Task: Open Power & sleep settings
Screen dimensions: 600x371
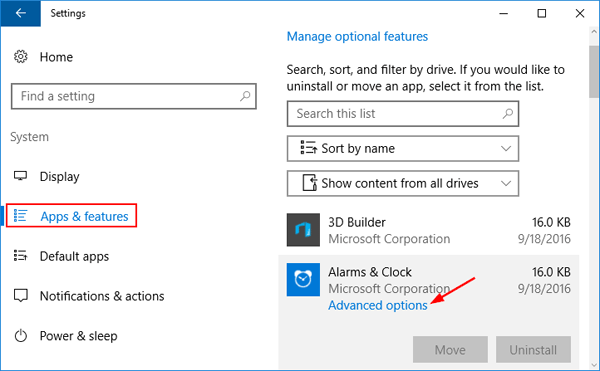Action: [78, 336]
